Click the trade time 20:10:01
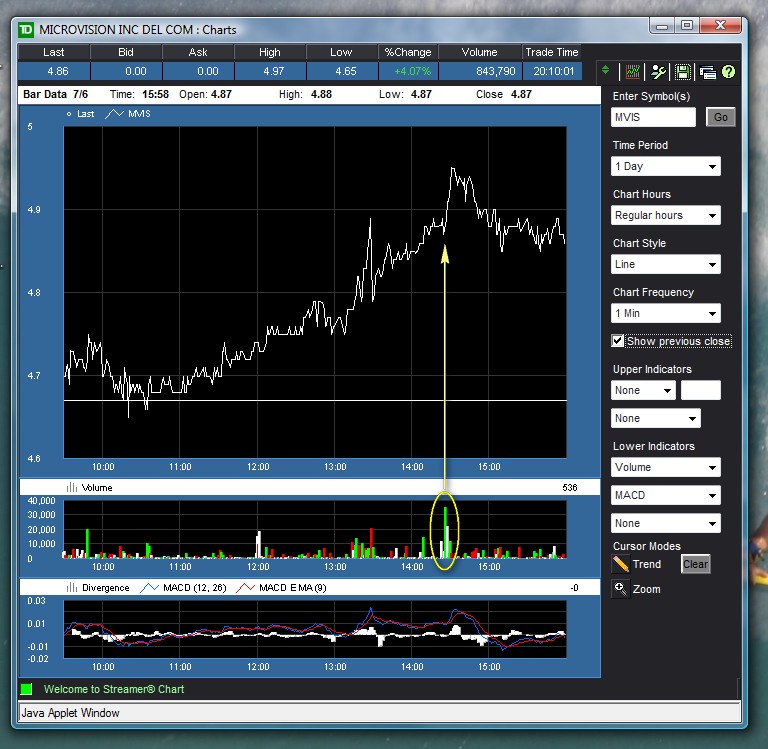 coord(553,71)
